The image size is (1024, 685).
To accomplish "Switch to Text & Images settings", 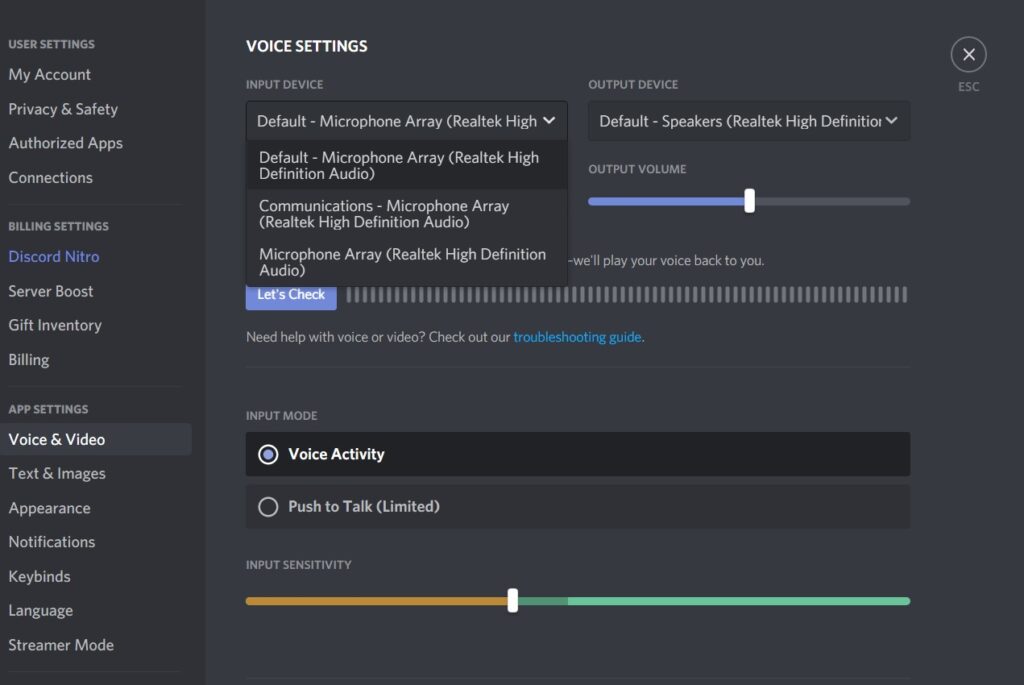I will point(57,474).
